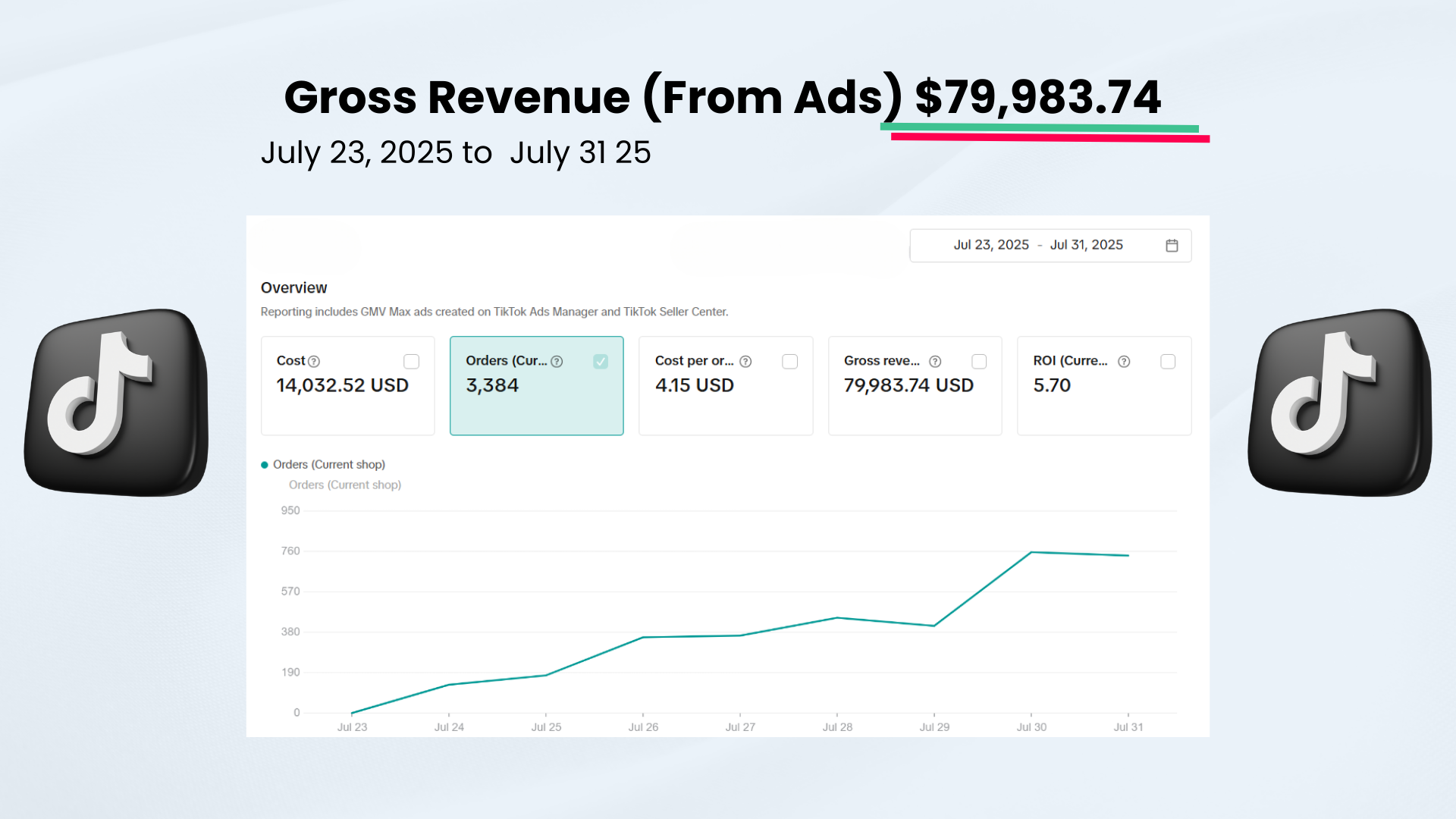Click the Jul 30 peak point on the chart line
Image resolution: width=1456 pixels, height=819 pixels.
1030,553
